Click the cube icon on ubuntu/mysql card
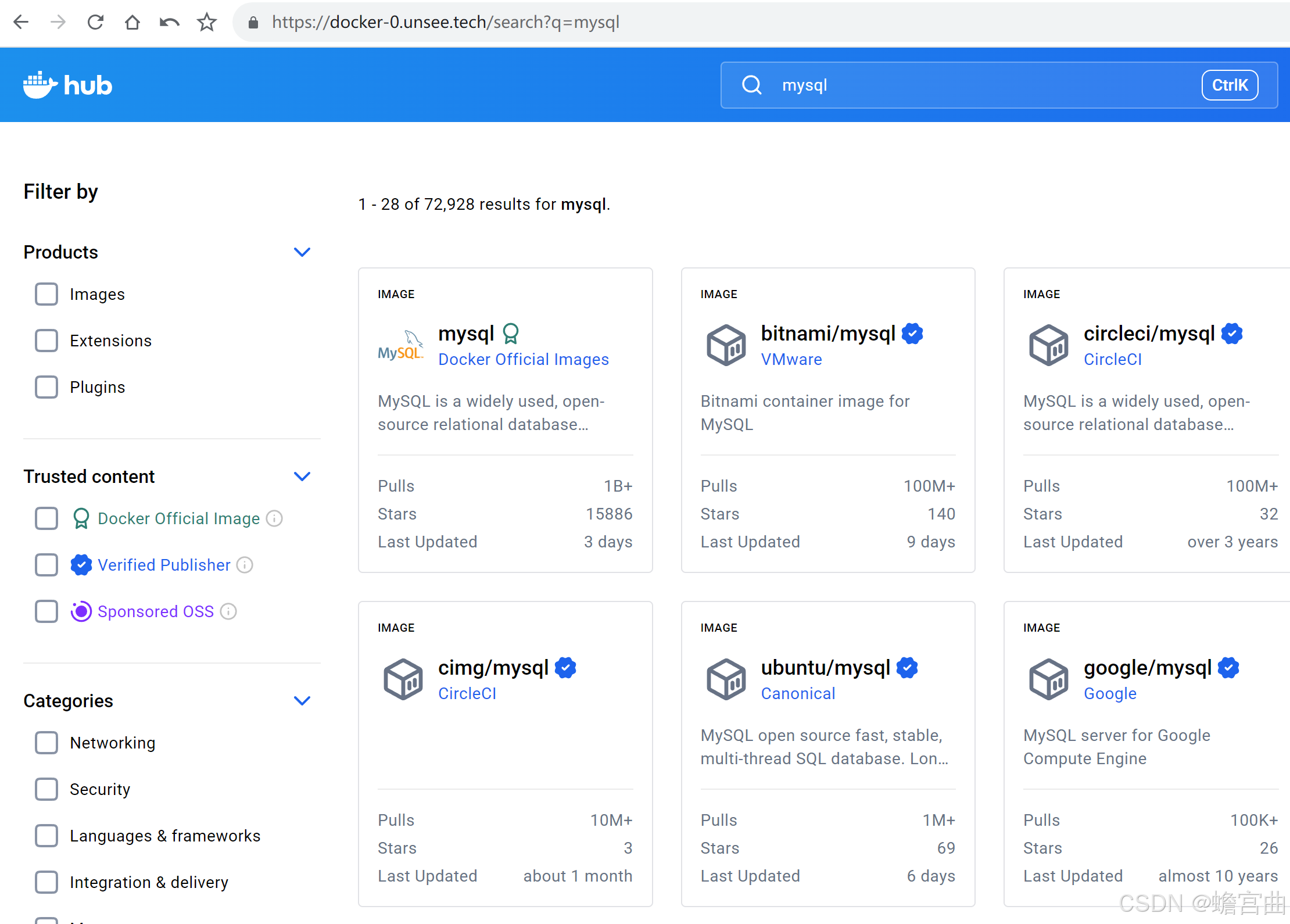 726,679
